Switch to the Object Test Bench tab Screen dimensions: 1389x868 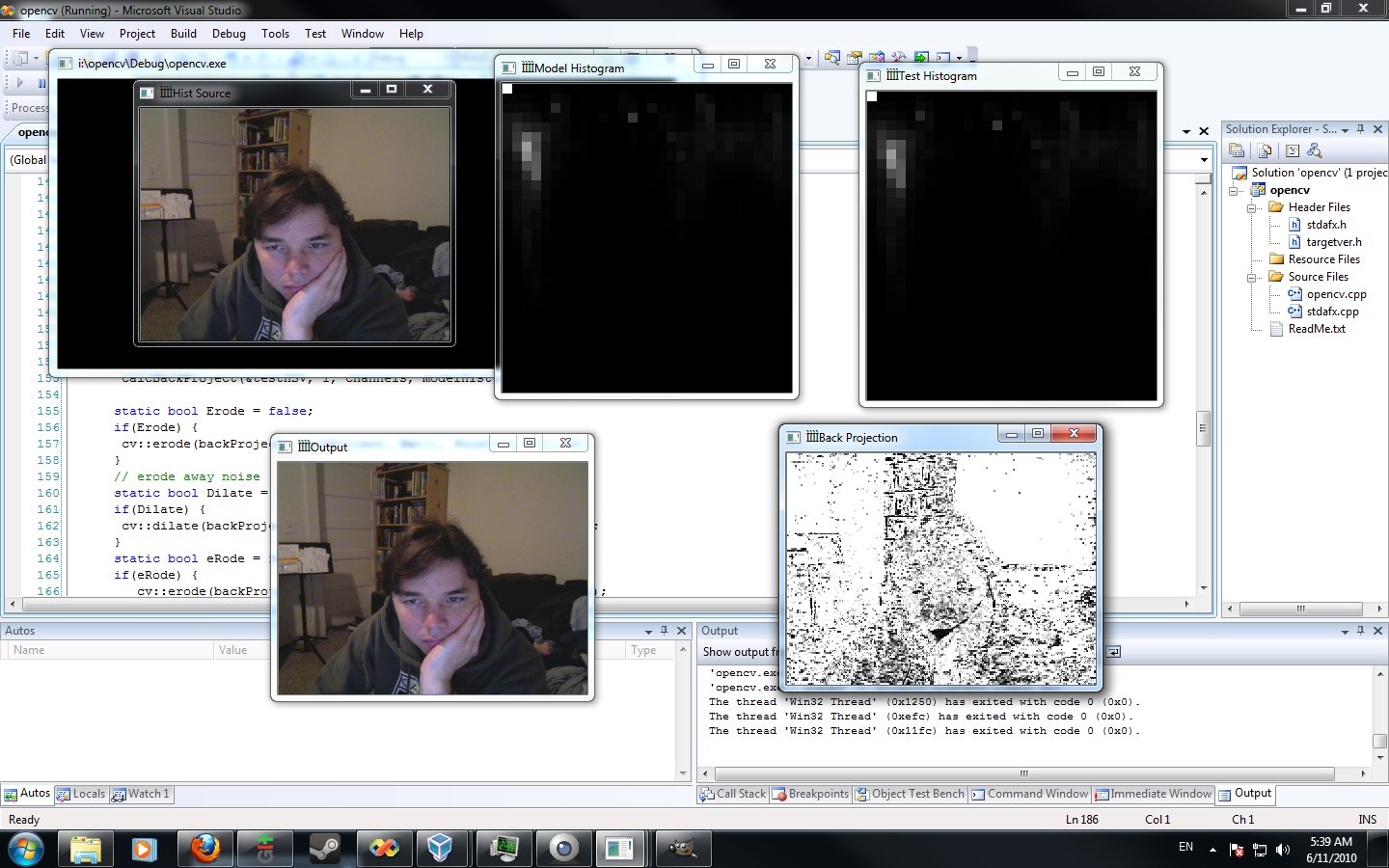(910, 794)
